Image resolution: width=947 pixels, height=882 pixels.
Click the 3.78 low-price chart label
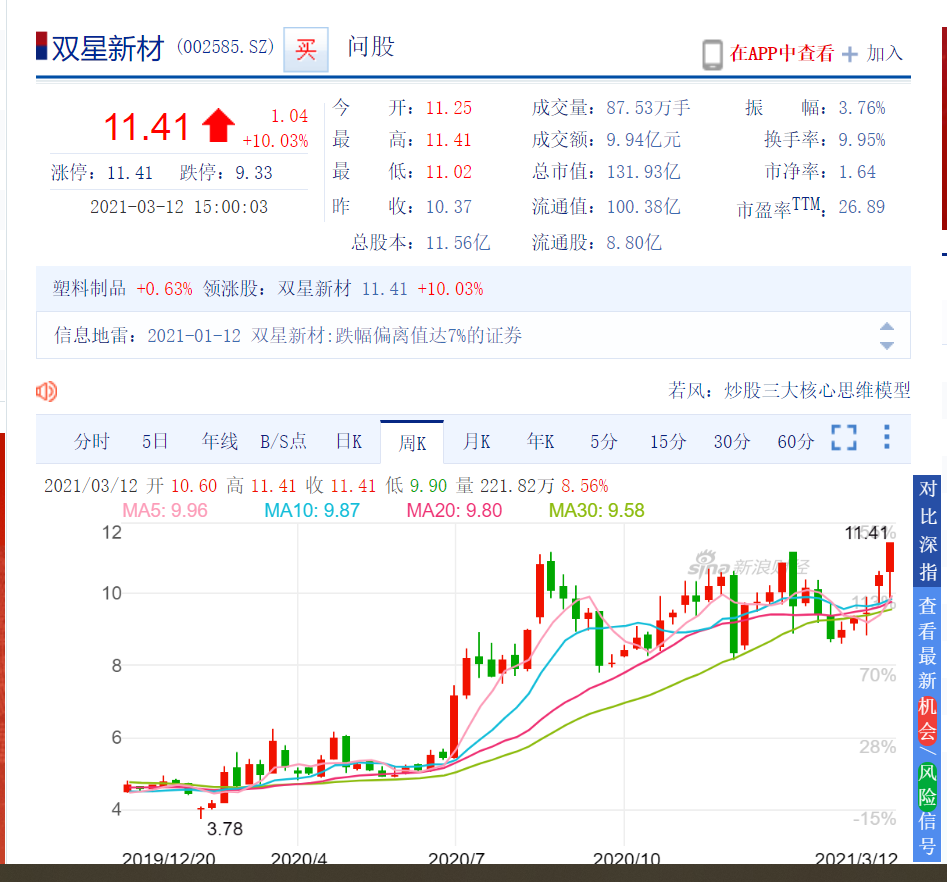pyautogui.click(x=225, y=829)
